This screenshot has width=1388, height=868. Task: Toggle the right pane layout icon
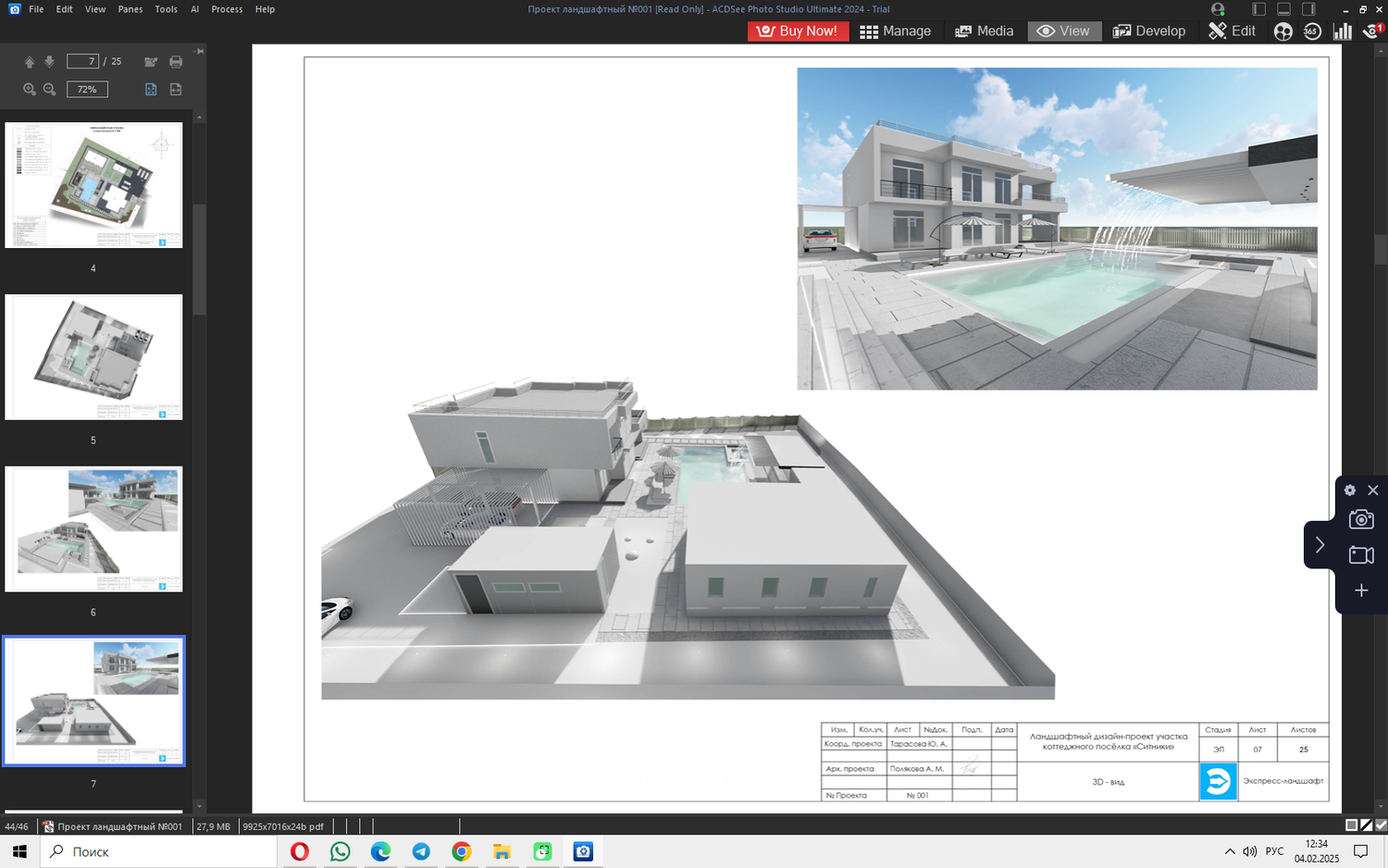click(1308, 9)
